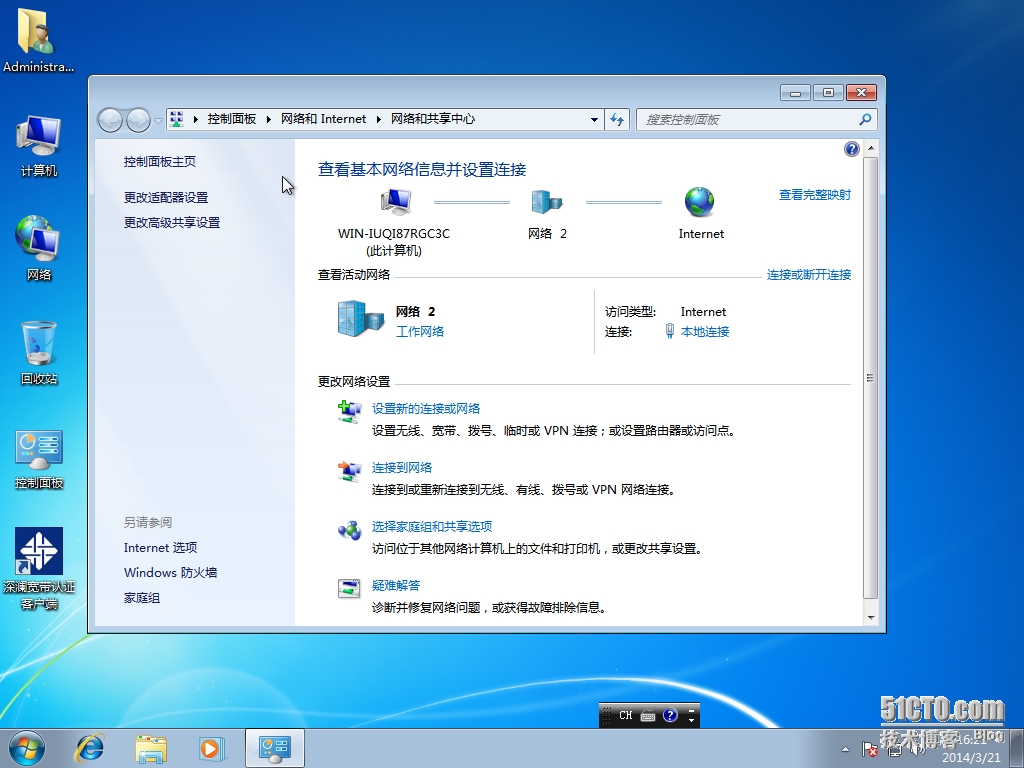Image resolution: width=1024 pixels, height=768 pixels.
Task: Click the refresh button beside address bar
Action: [x=617, y=120]
